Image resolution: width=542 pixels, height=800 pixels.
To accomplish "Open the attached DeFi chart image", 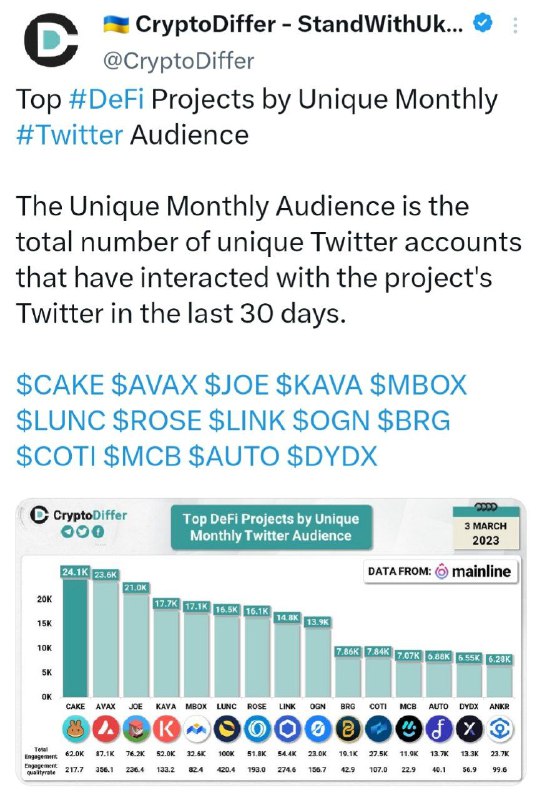I will pyautogui.click(x=271, y=641).
